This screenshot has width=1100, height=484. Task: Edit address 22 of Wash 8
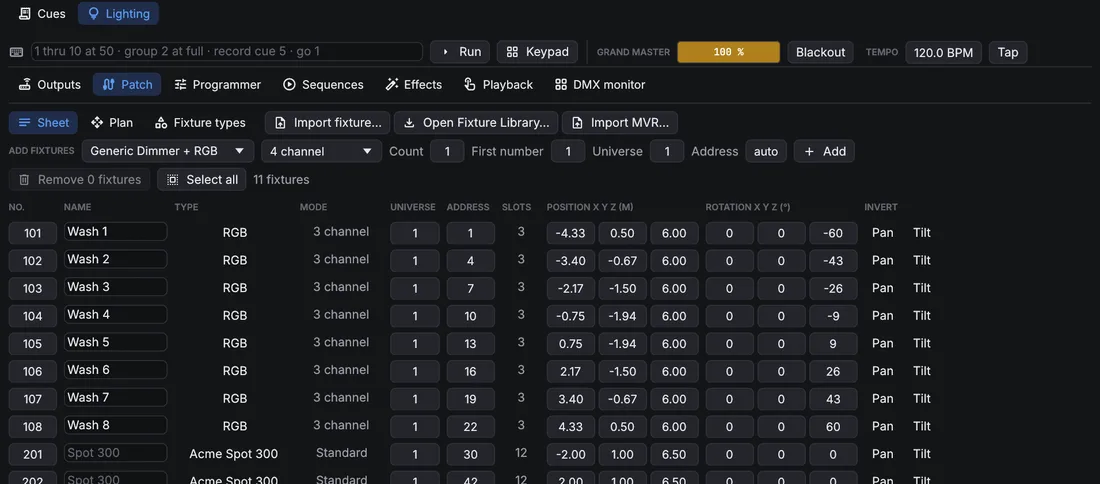(471, 427)
